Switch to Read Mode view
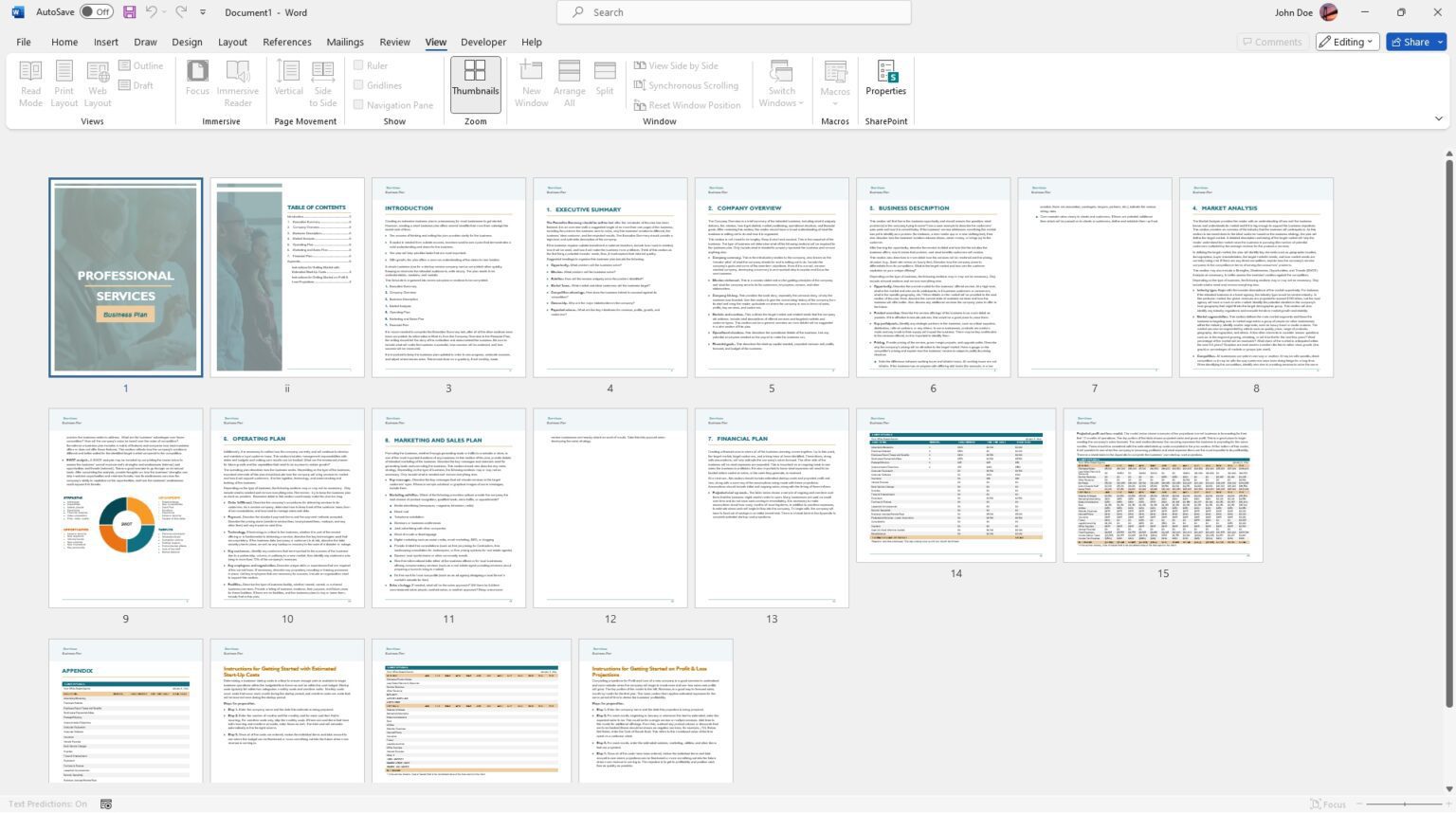 [x=29, y=84]
